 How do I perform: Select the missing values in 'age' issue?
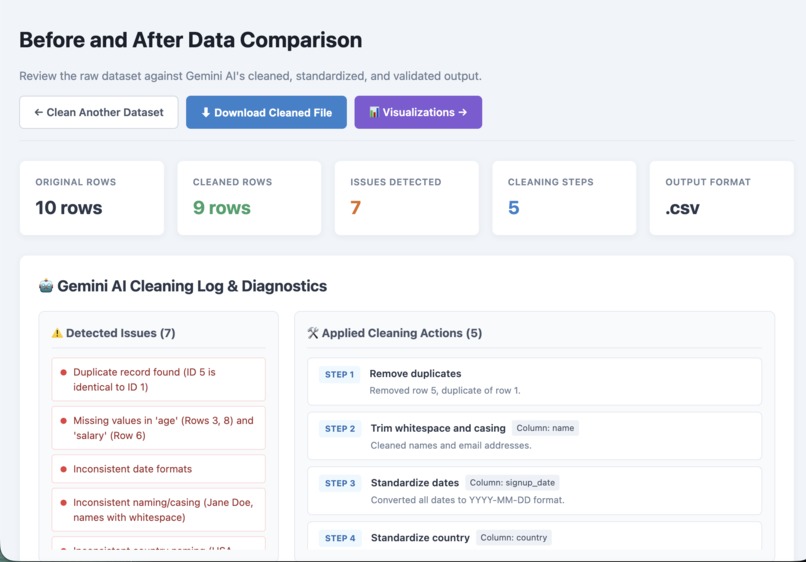(158, 428)
